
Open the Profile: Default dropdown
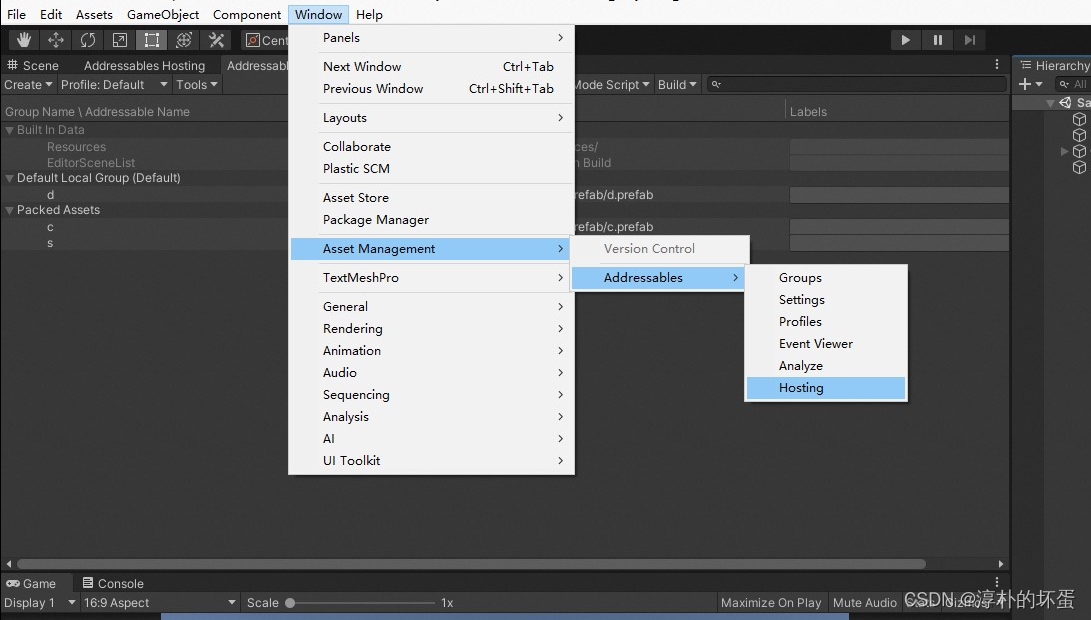114,84
